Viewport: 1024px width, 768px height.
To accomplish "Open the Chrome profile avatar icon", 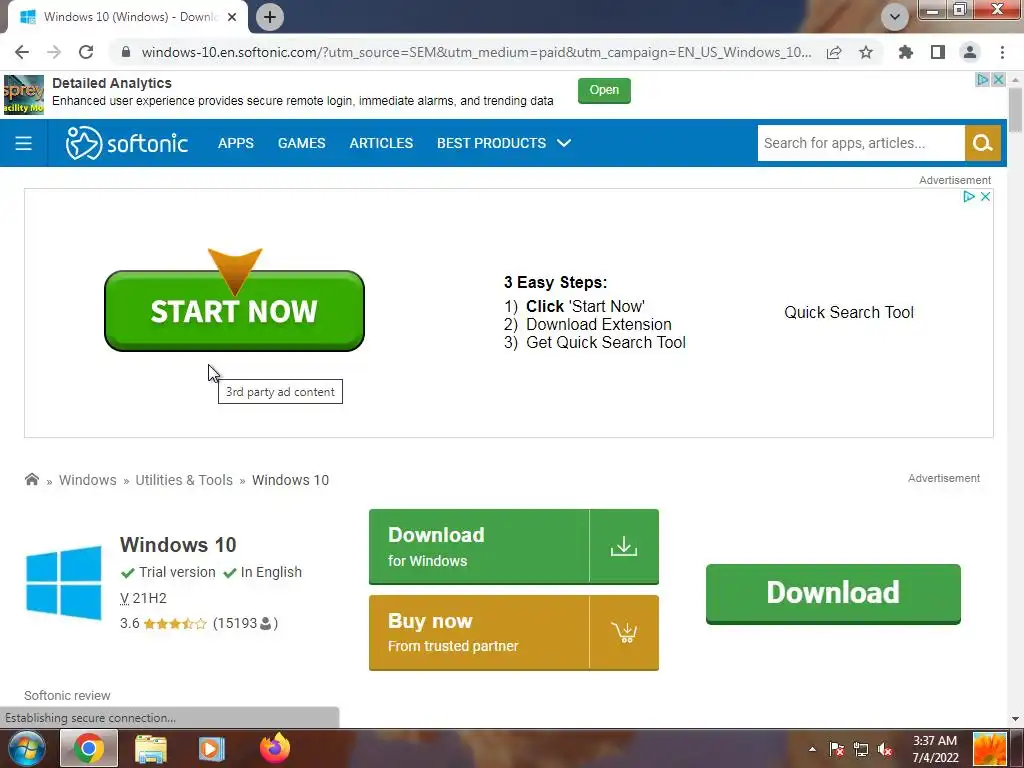I will point(970,52).
